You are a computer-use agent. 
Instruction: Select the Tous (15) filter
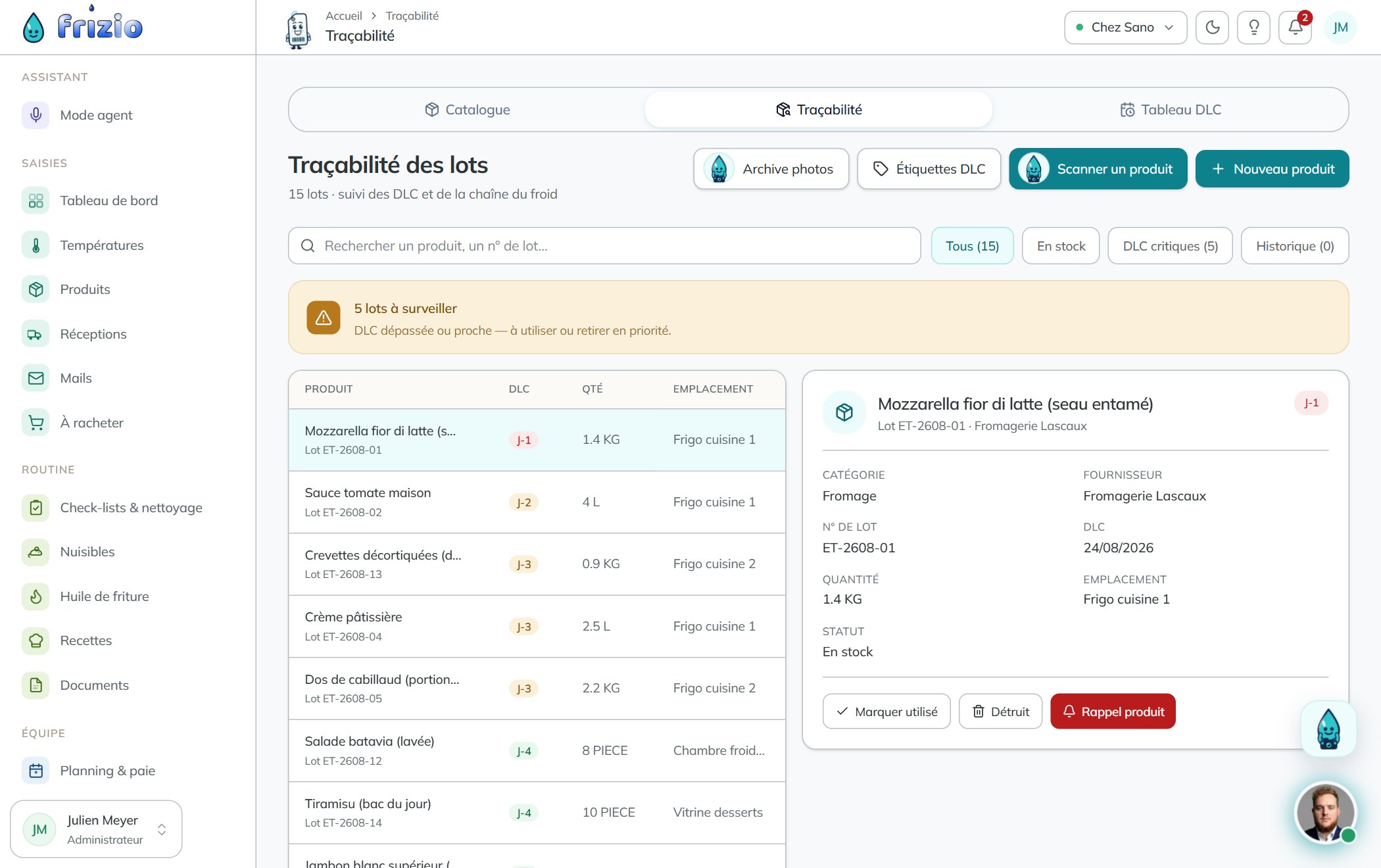(x=972, y=246)
